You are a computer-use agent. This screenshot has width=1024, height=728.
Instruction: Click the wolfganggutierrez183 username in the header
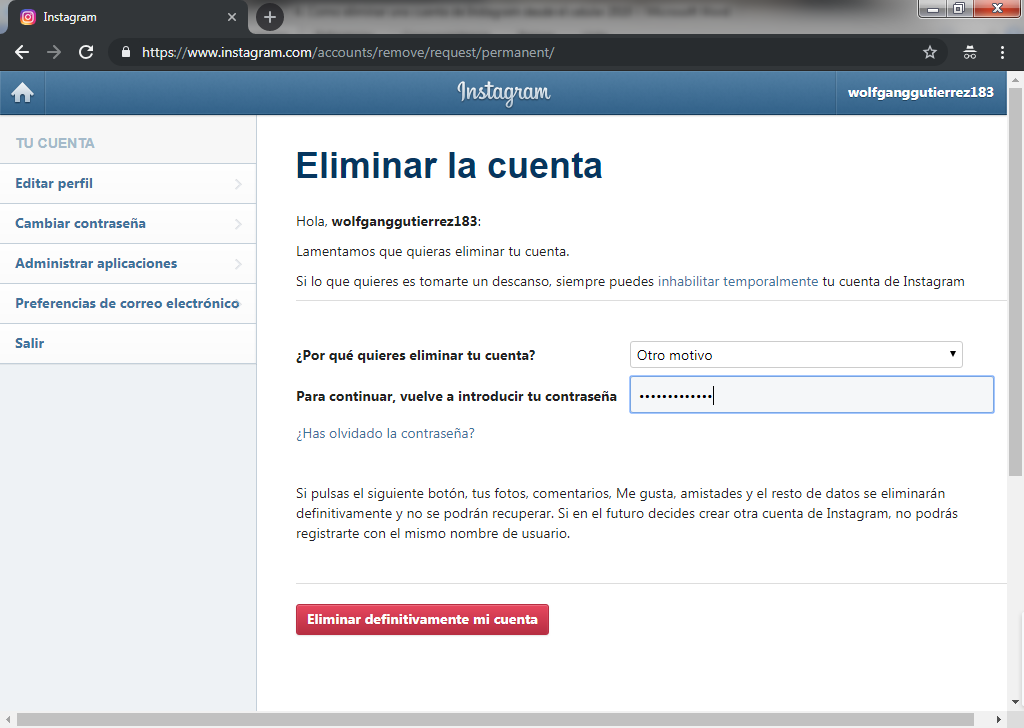tap(921, 93)
